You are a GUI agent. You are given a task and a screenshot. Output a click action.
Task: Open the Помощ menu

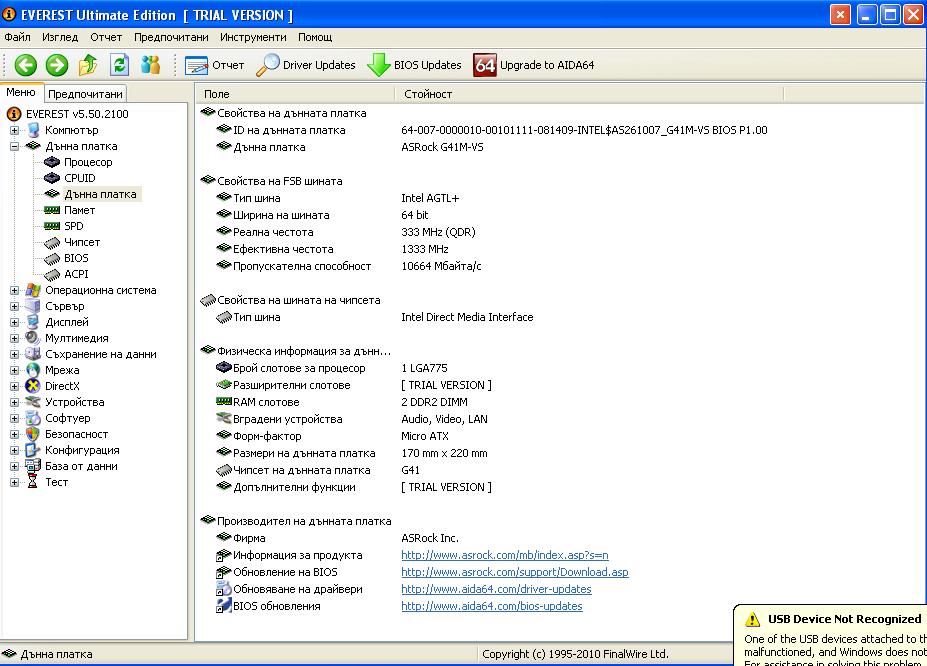[315, 37]
